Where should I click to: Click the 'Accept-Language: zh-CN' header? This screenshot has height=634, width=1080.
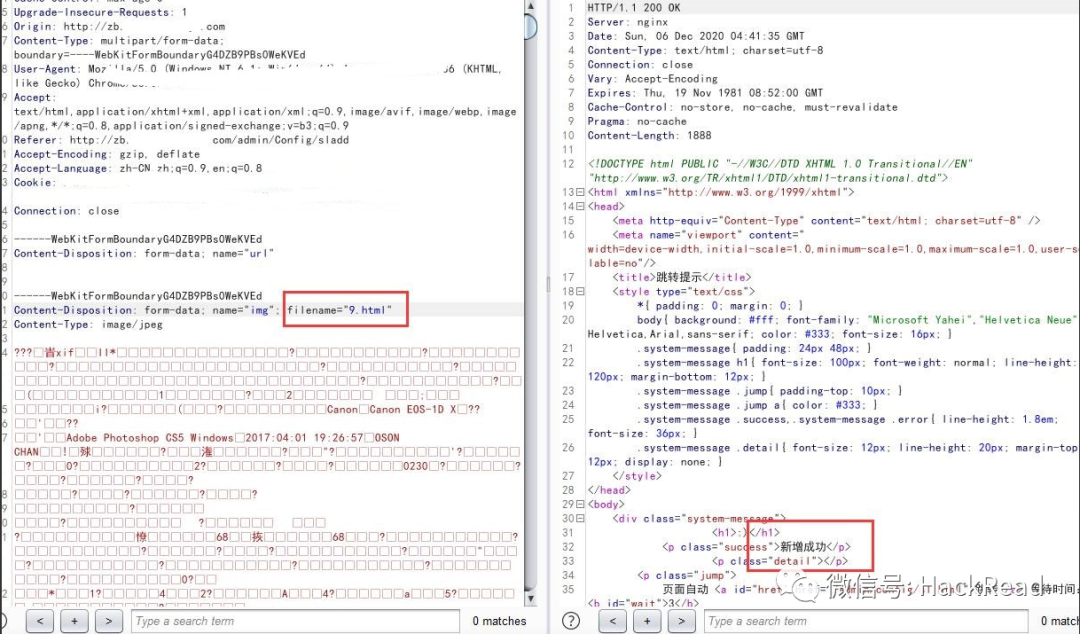138,168
